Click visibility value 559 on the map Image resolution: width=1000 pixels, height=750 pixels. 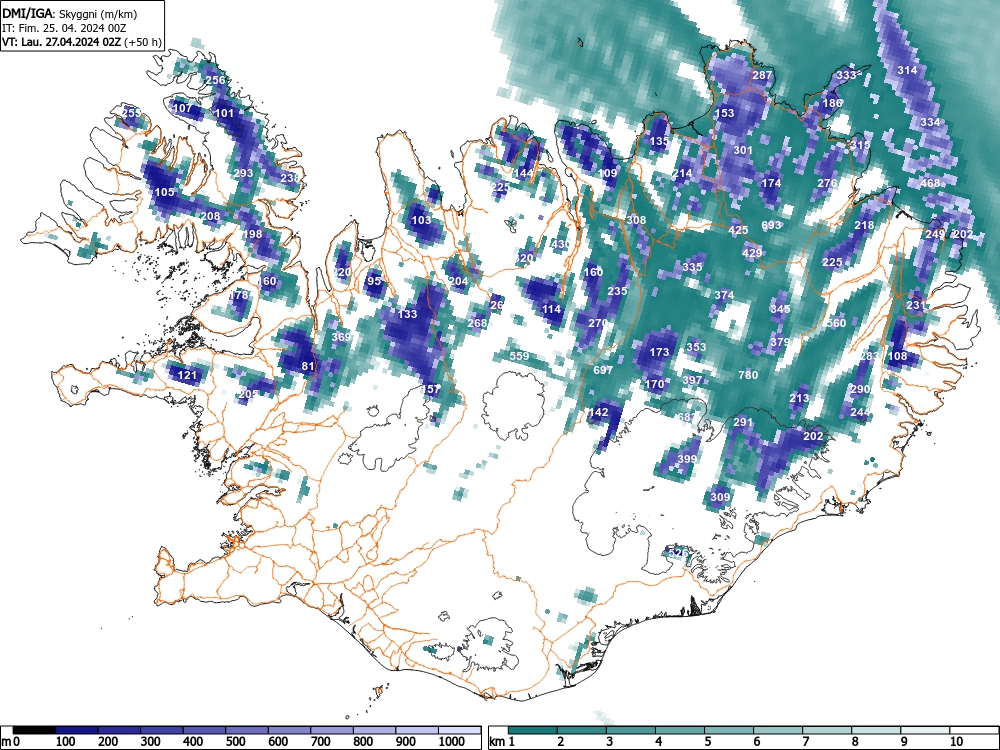point(519,356)
